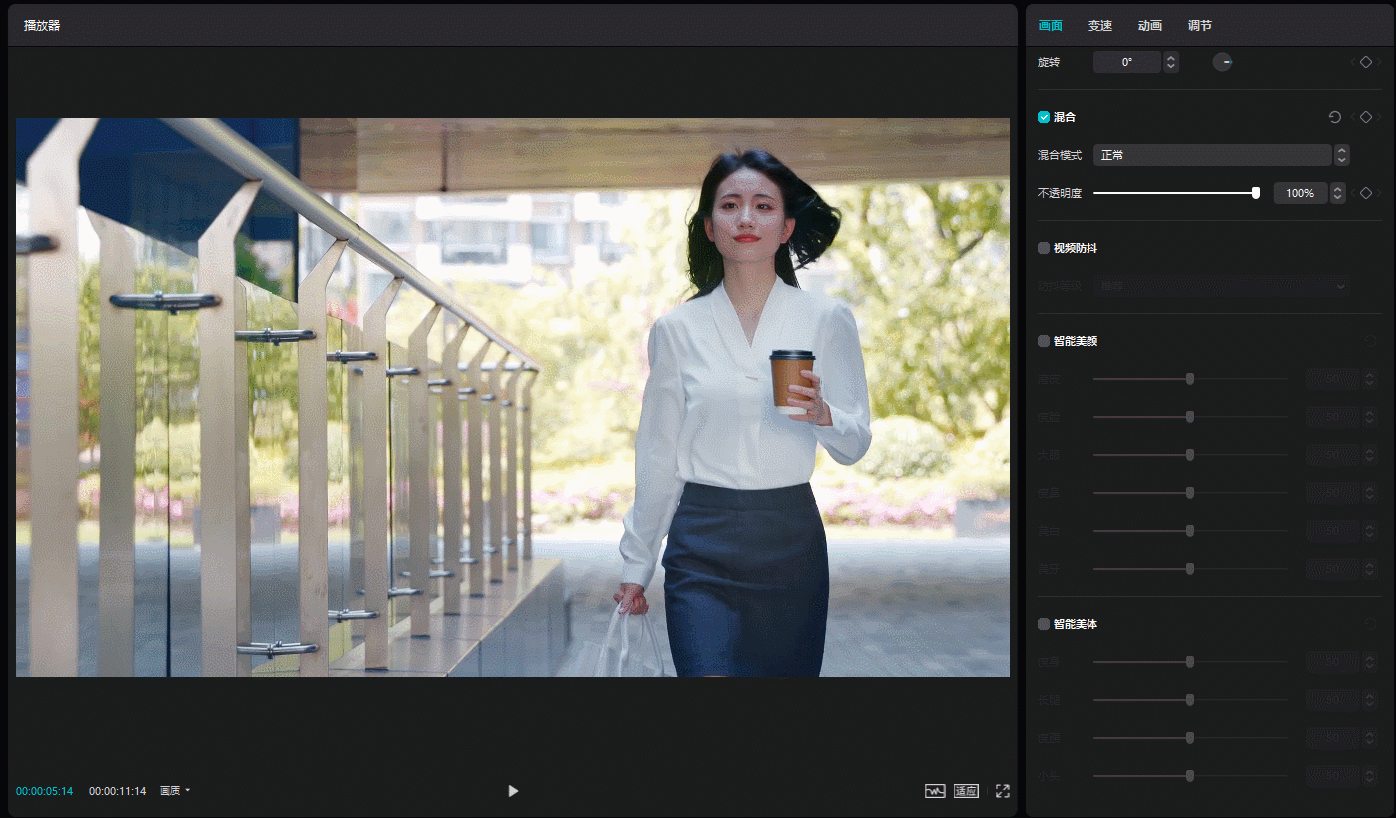This screenshot has width=1396, height=818.
Task: Enable 智能美颜 smart beauty checkbox
Action: tap(1044, 341)
